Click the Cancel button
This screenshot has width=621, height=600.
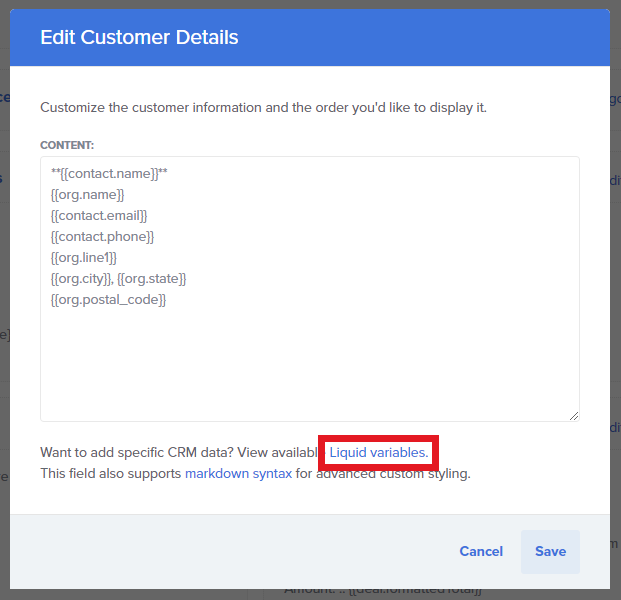481,551
